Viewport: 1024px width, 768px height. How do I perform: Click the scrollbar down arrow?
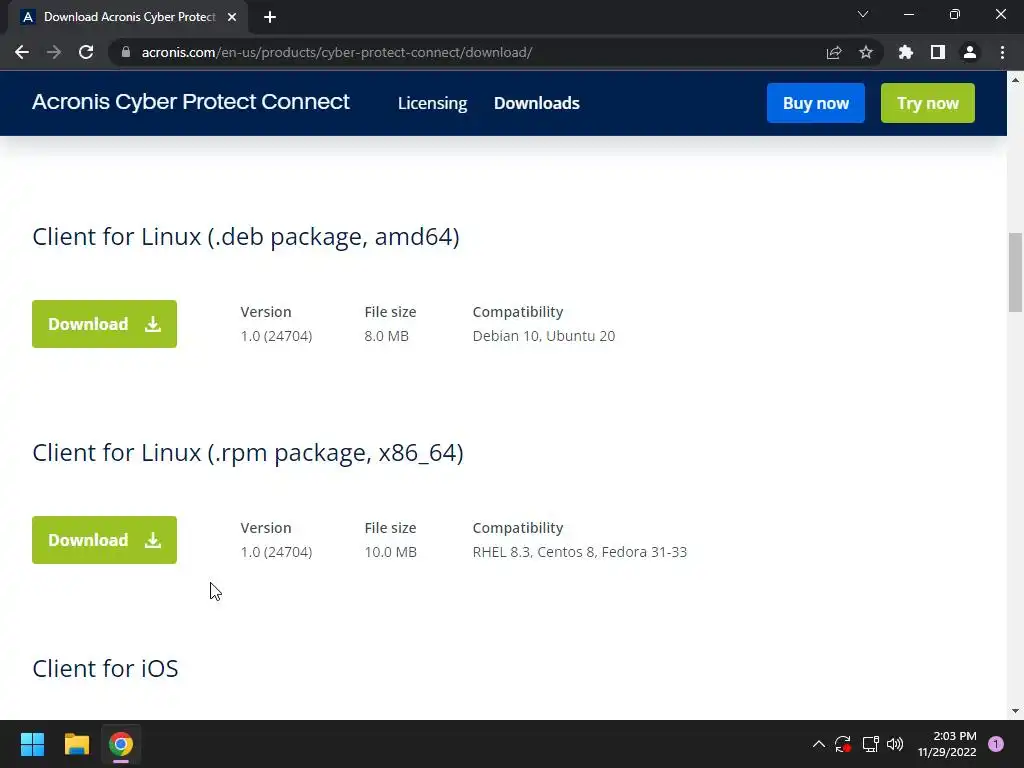coord(1015,711)
